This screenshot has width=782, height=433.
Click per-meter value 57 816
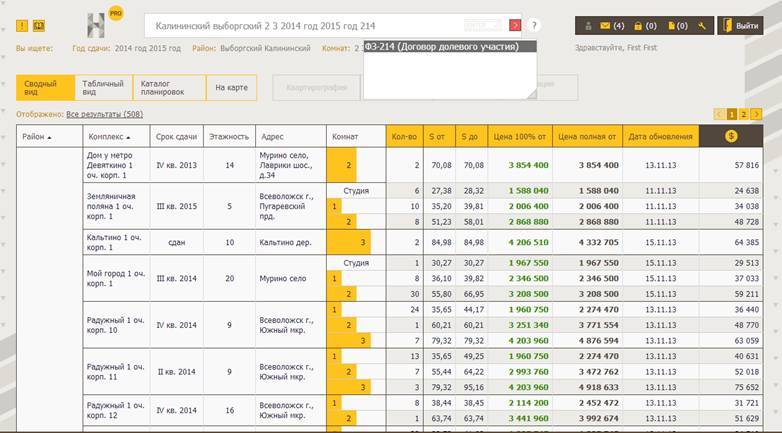tap(747, 165)
